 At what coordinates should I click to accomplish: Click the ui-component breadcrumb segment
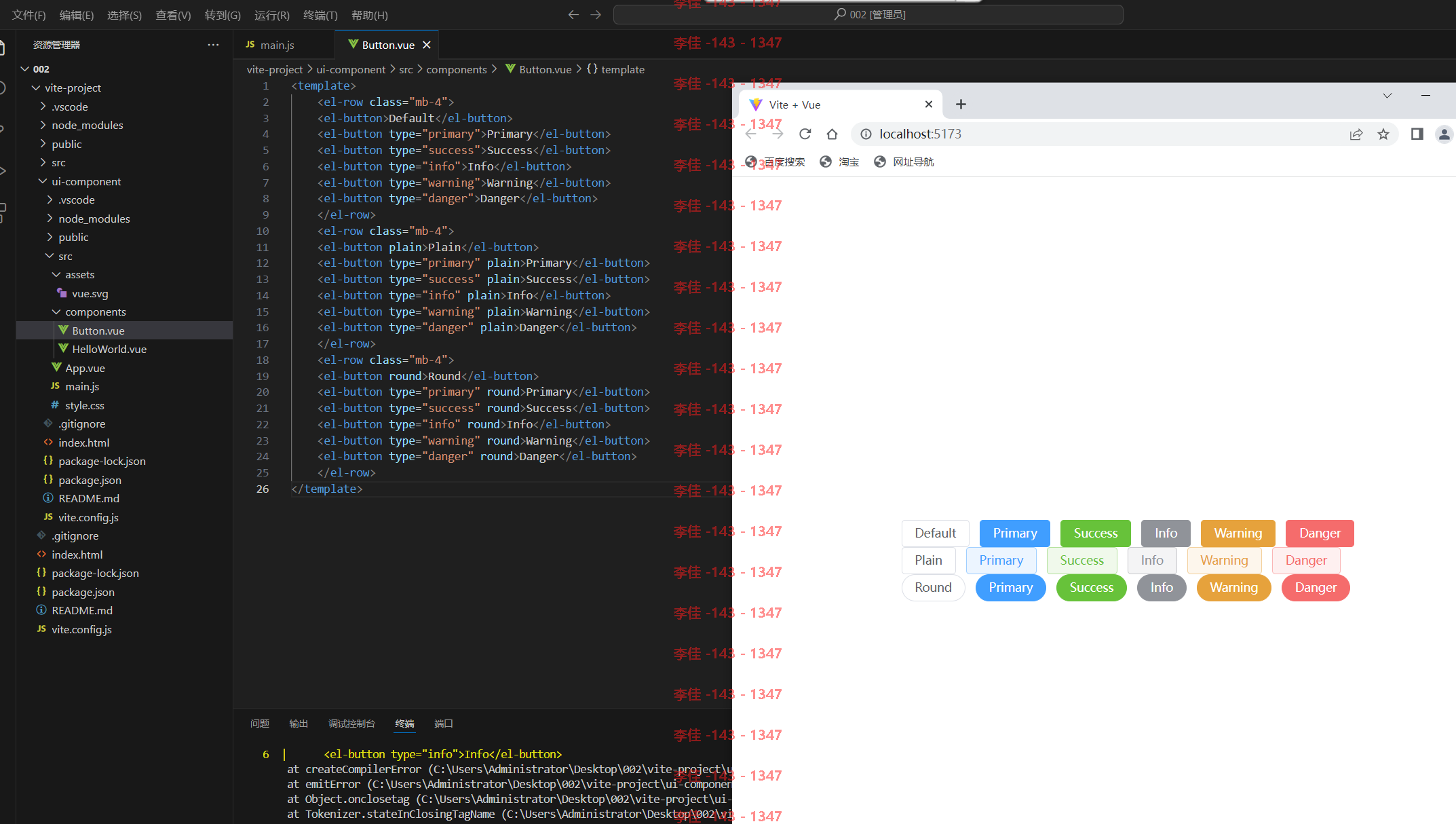[x=351, y=69]
